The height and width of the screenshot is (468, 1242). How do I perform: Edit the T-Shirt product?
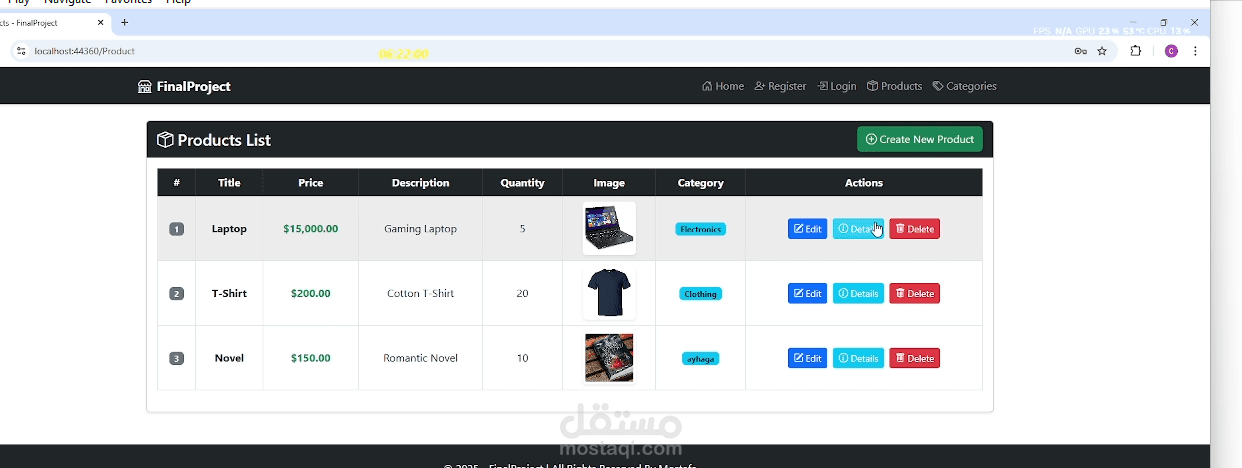(807, 293)
